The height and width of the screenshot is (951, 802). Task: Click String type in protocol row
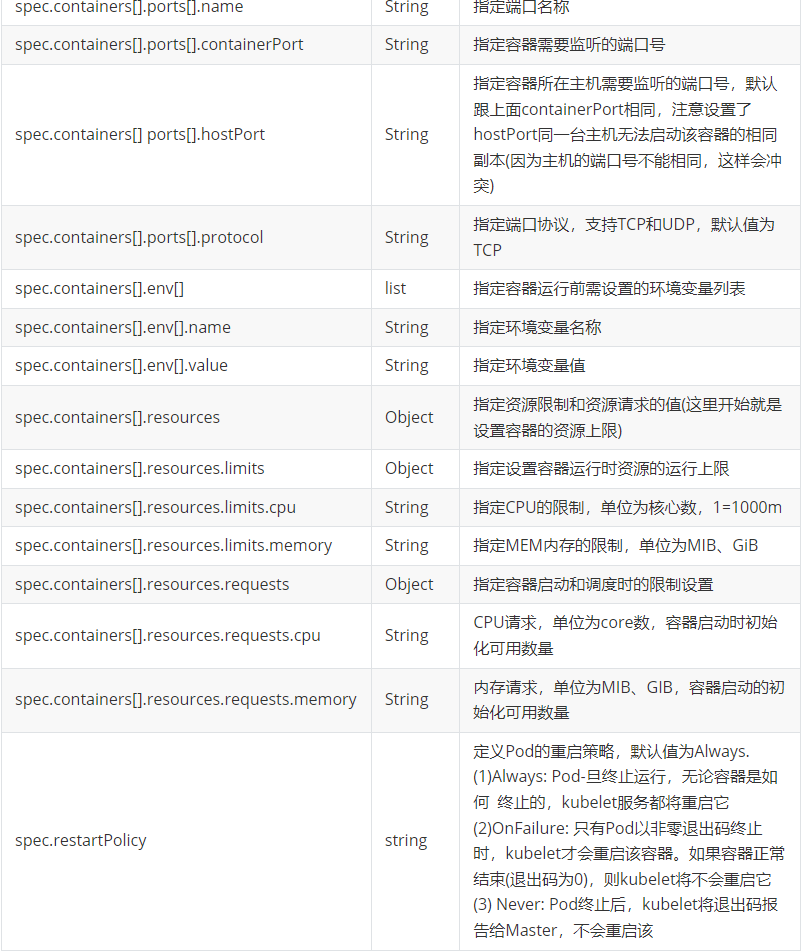406,237
